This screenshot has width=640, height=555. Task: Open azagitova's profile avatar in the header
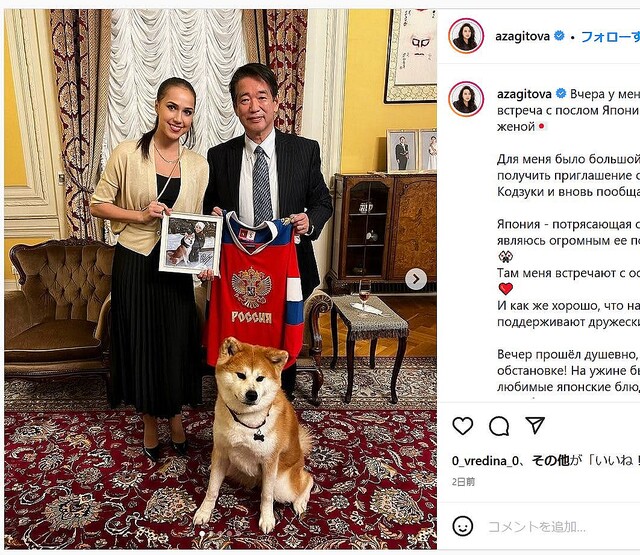[466, 36]
